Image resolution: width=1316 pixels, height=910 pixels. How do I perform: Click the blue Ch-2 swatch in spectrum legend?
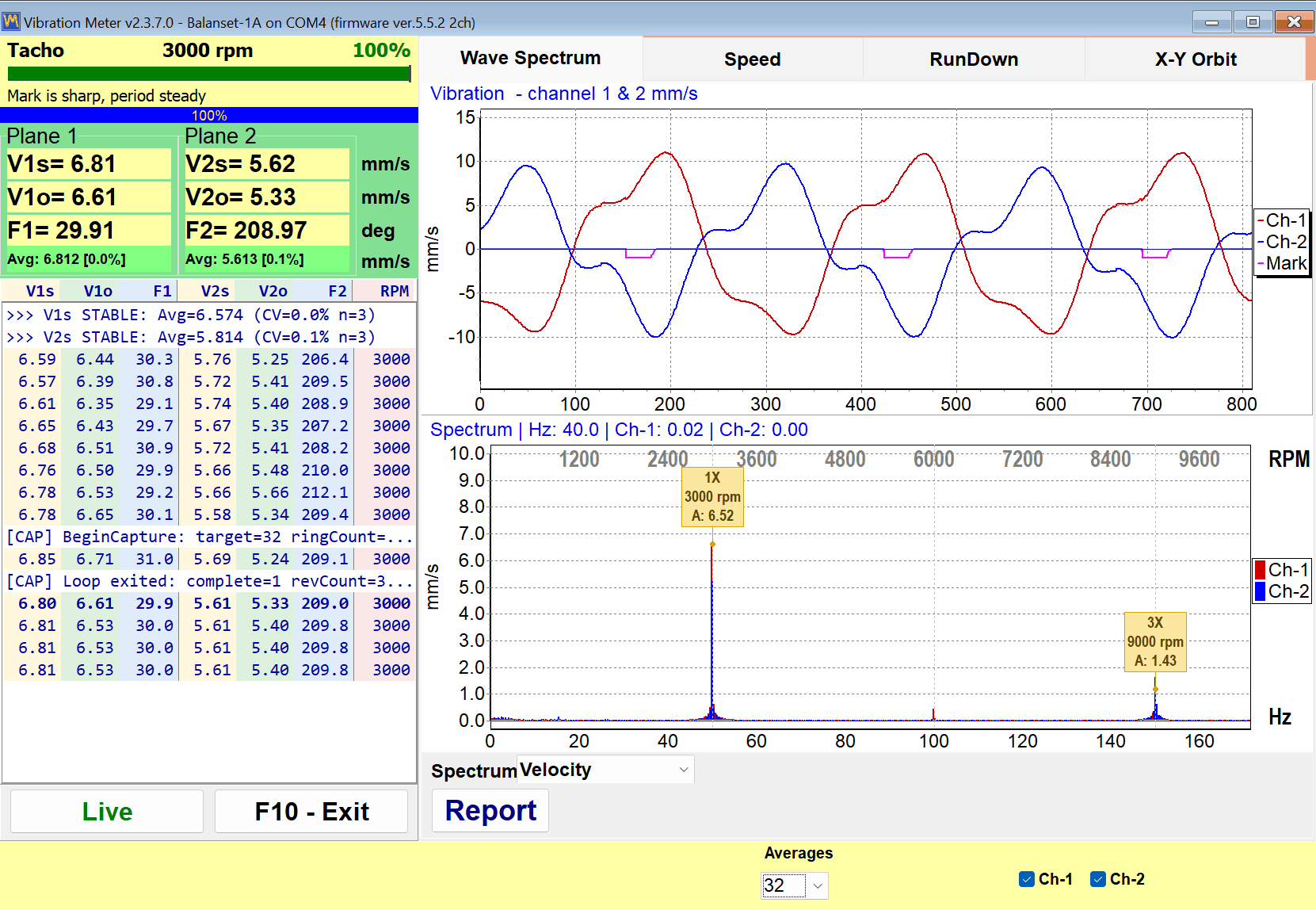coord(1260,591)
